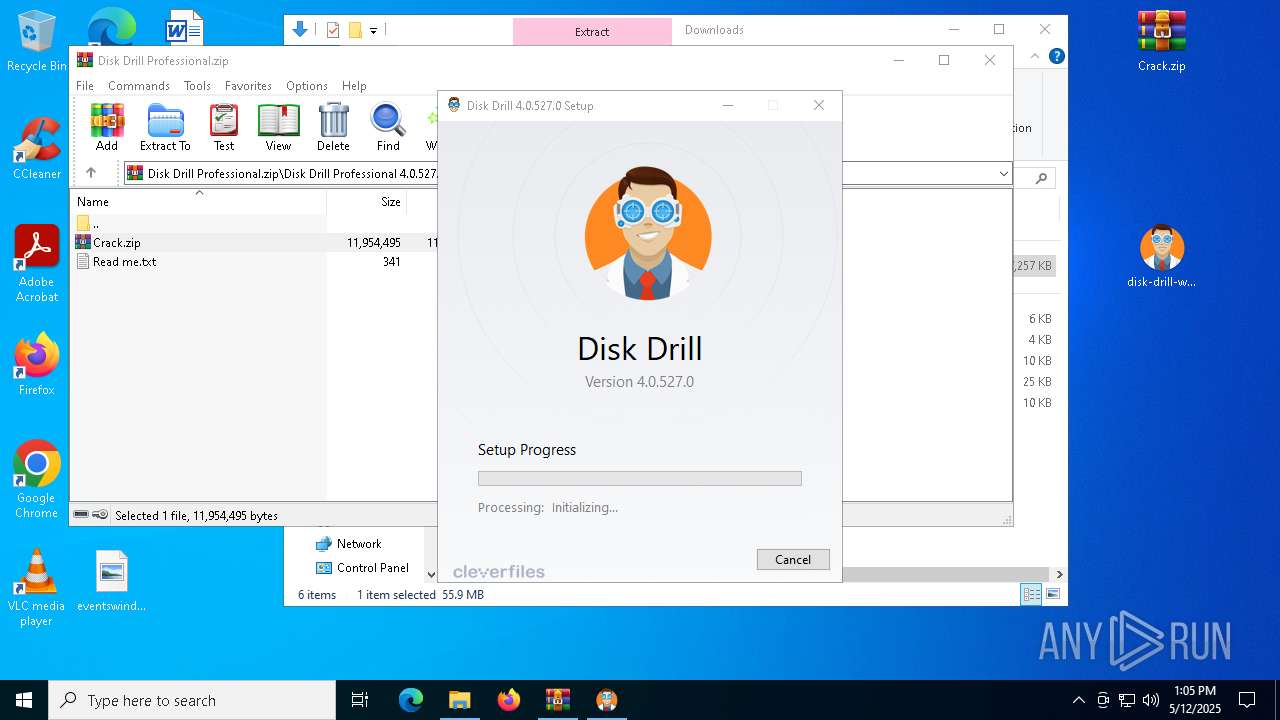
Task: Click the Find magnifier icon in WinRAR
Action: [388, 127]
